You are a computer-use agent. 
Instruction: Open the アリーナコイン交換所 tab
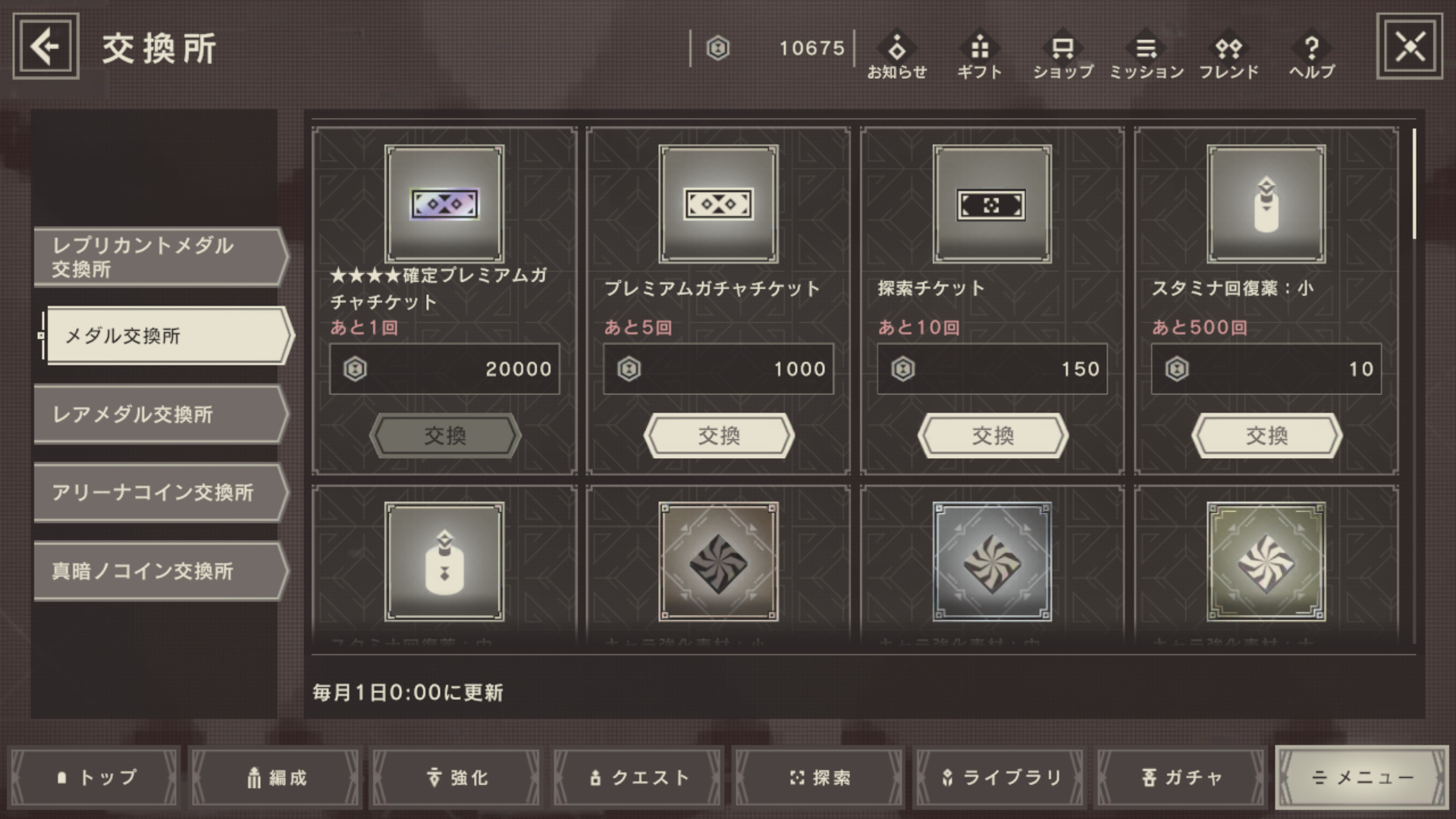tap(161, 492)
